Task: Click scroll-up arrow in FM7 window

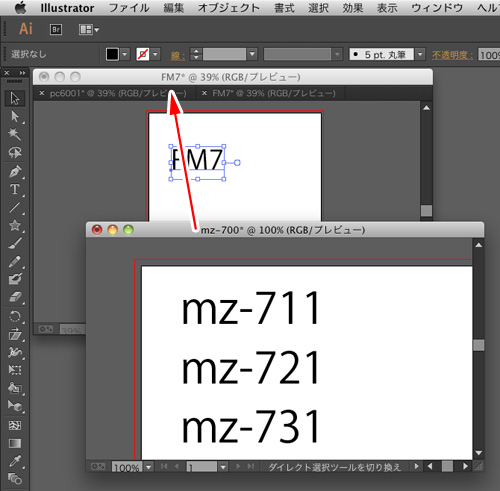Action: (x=426, y=108)
